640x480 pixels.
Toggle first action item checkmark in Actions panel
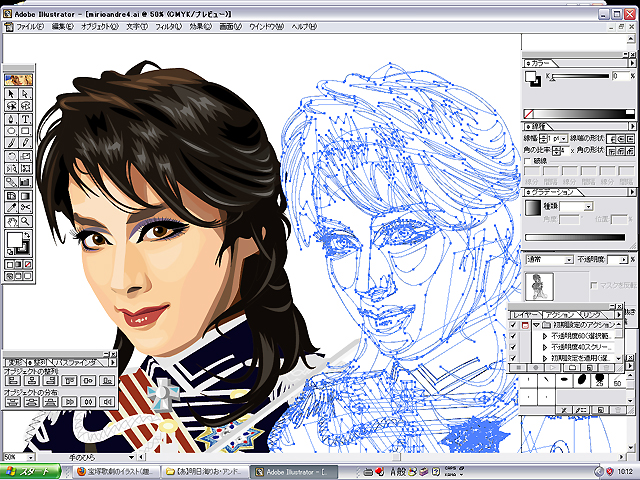[x=514, y=325]
